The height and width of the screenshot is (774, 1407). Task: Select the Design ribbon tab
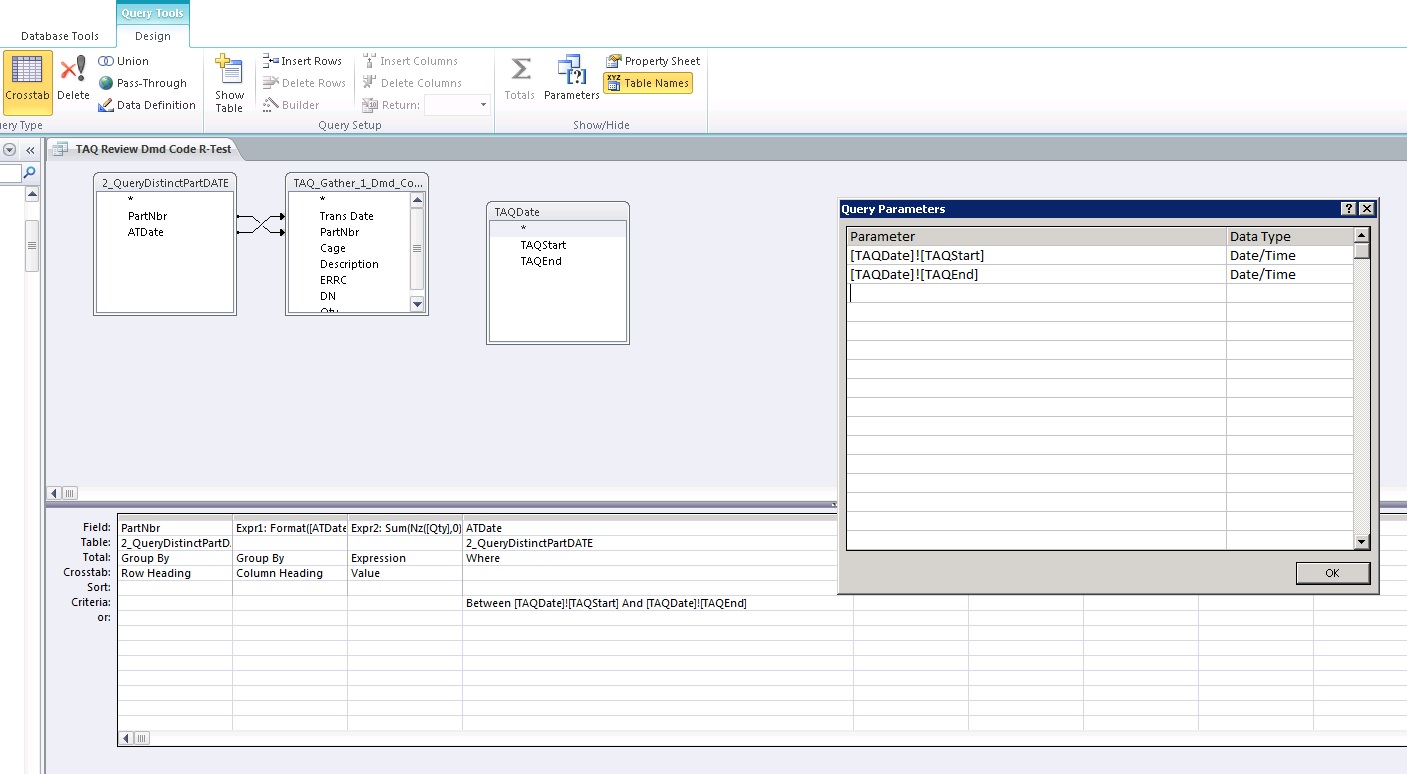[x=153, y=36]
